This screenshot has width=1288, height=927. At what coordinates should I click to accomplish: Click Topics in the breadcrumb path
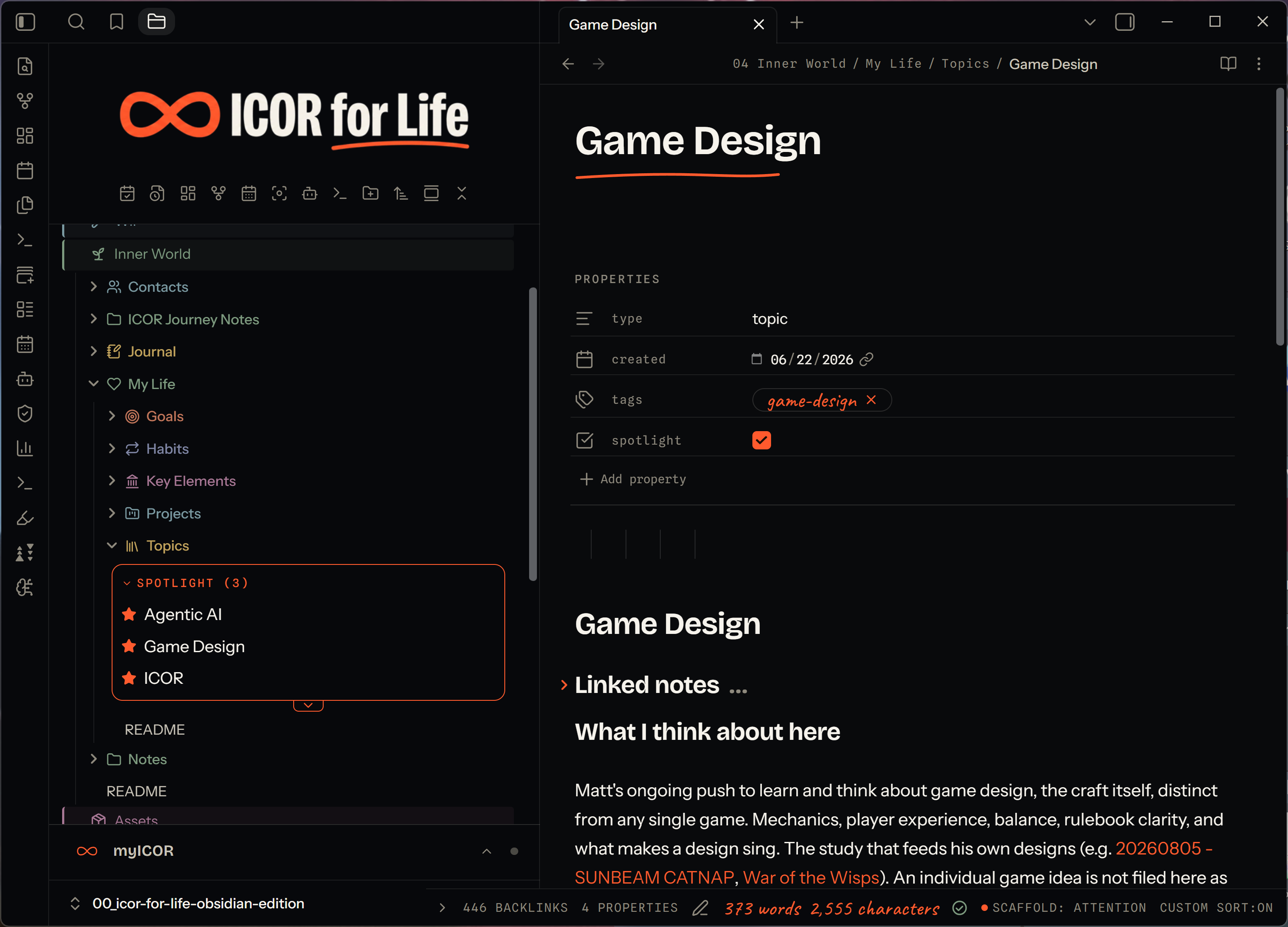965,63
